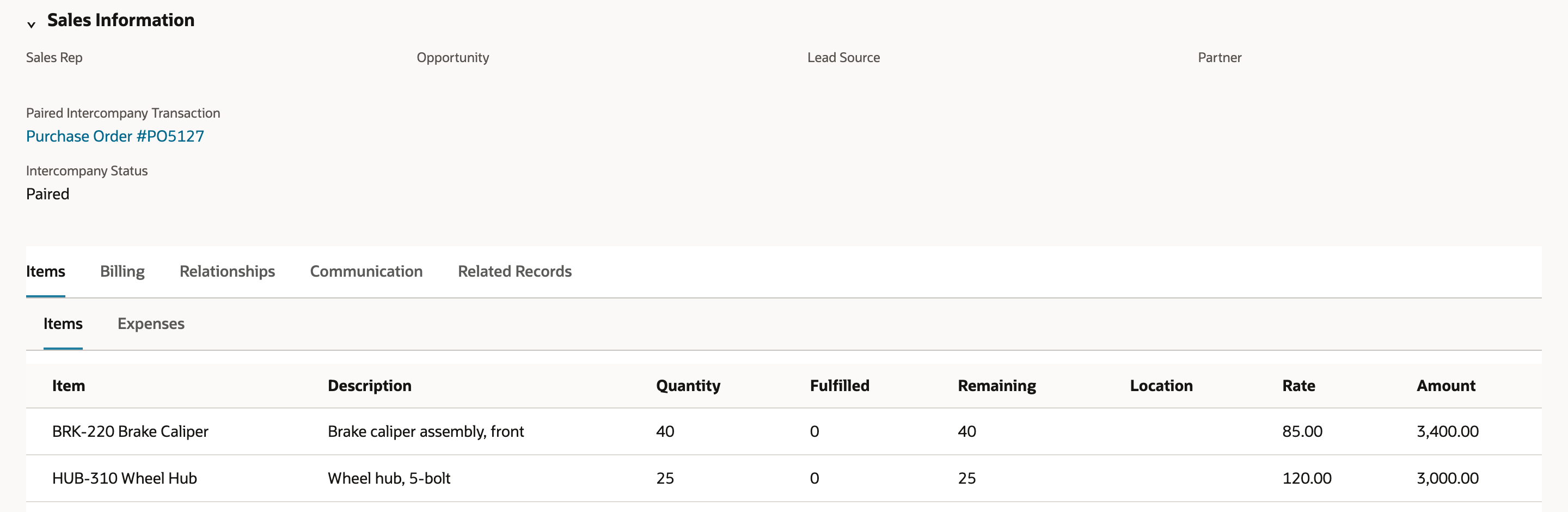The width and height of the screenshot is (1568, 512).
Task: Click the Quantity column header
Action: [x=688, y=386]
